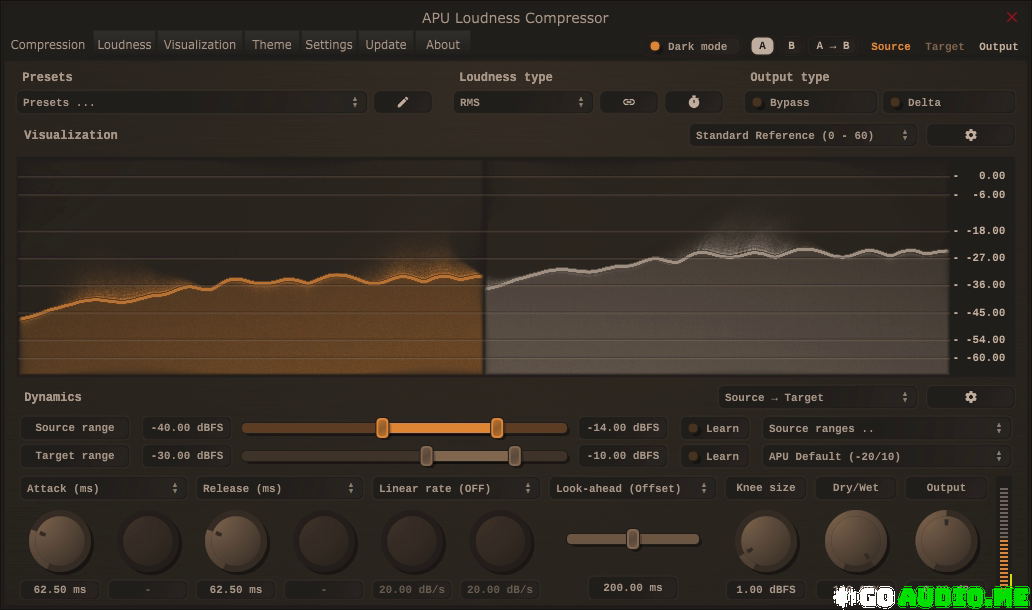The image size is (1032, 610).
Task: Open the Look-ahead (Offset) dropdown
Action: tap(632, 488)
